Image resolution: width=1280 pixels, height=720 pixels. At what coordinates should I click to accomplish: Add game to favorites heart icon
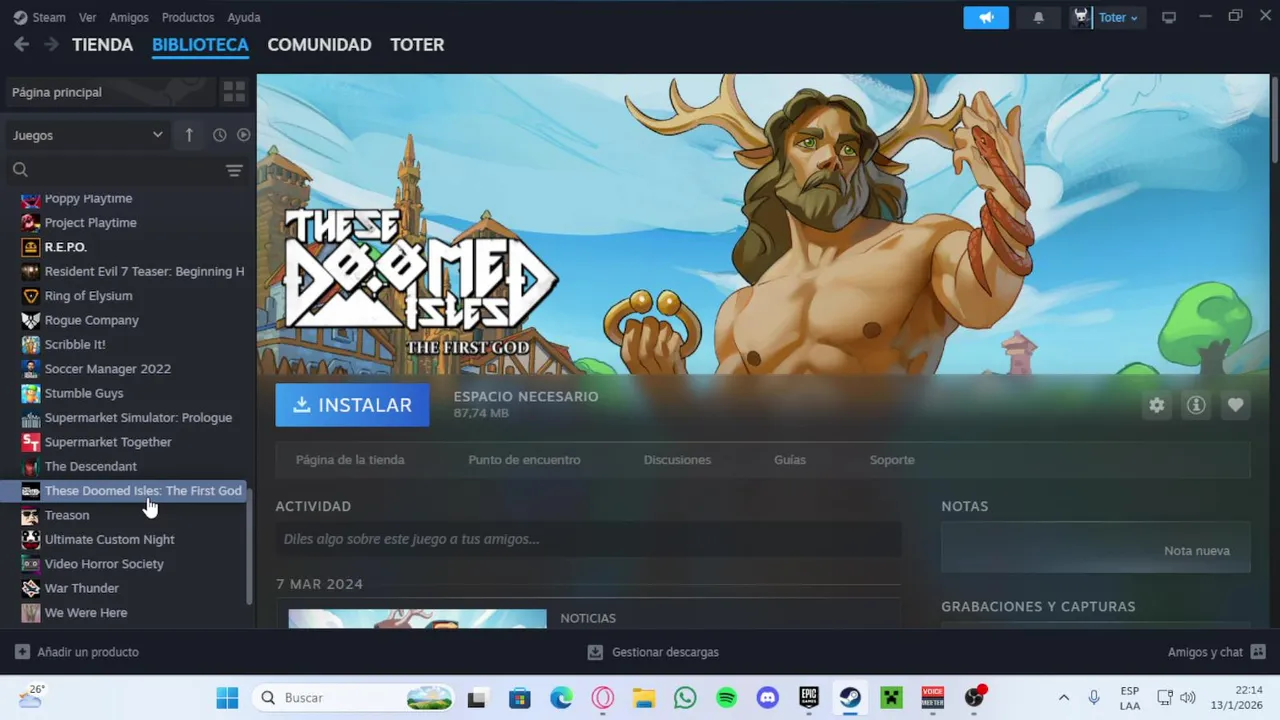coord(1236,405)
